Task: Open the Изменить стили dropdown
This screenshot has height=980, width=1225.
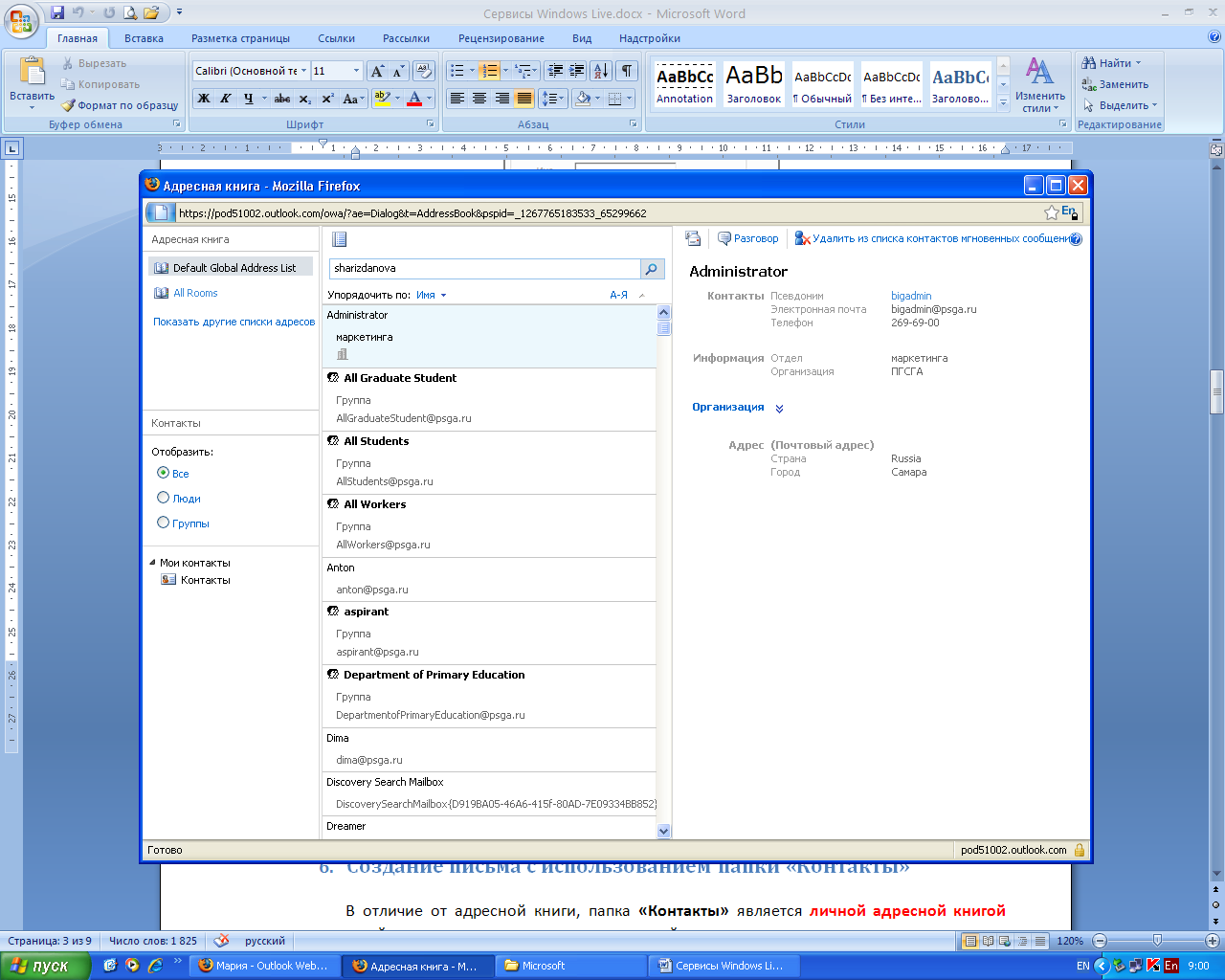Action: [x=1040, y=84]
